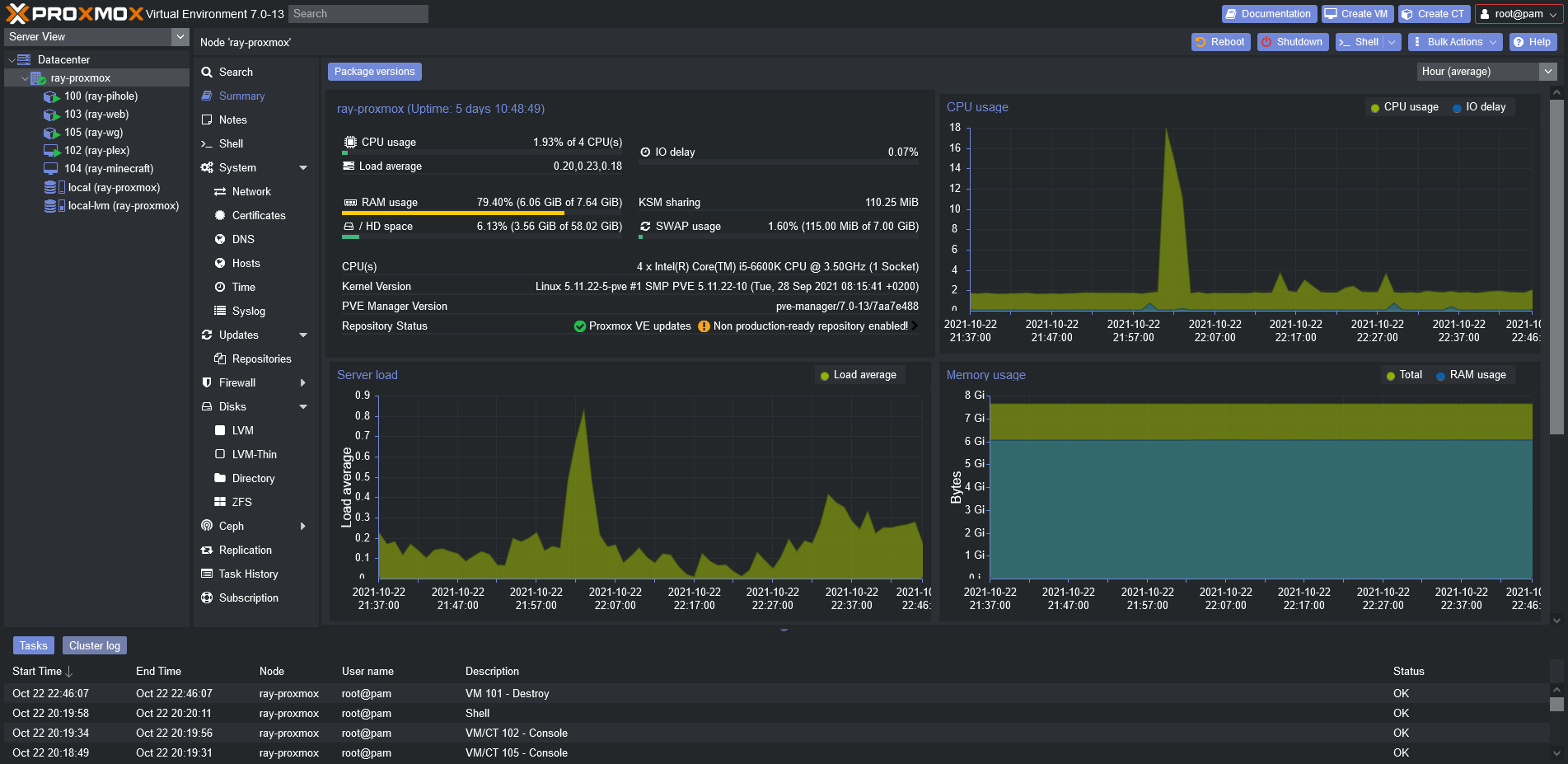The image size is (1568, 764).
Task: Open node Search via the magnifier icon
Action: tap(207, 73)
